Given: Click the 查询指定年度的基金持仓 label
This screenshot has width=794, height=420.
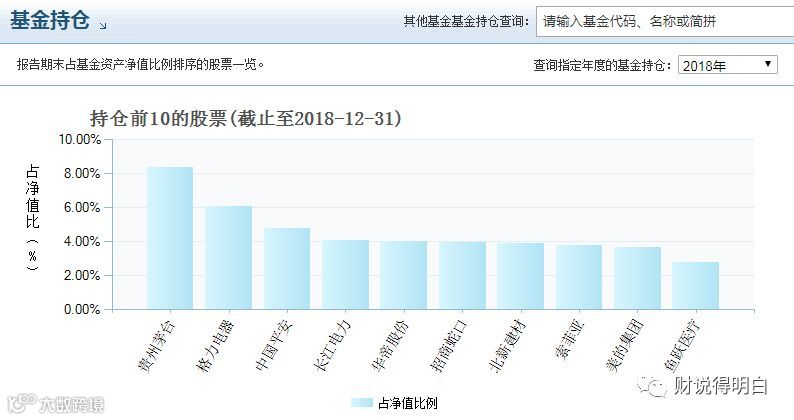Looking at the screenshot, I should click(x=603, y=65).
